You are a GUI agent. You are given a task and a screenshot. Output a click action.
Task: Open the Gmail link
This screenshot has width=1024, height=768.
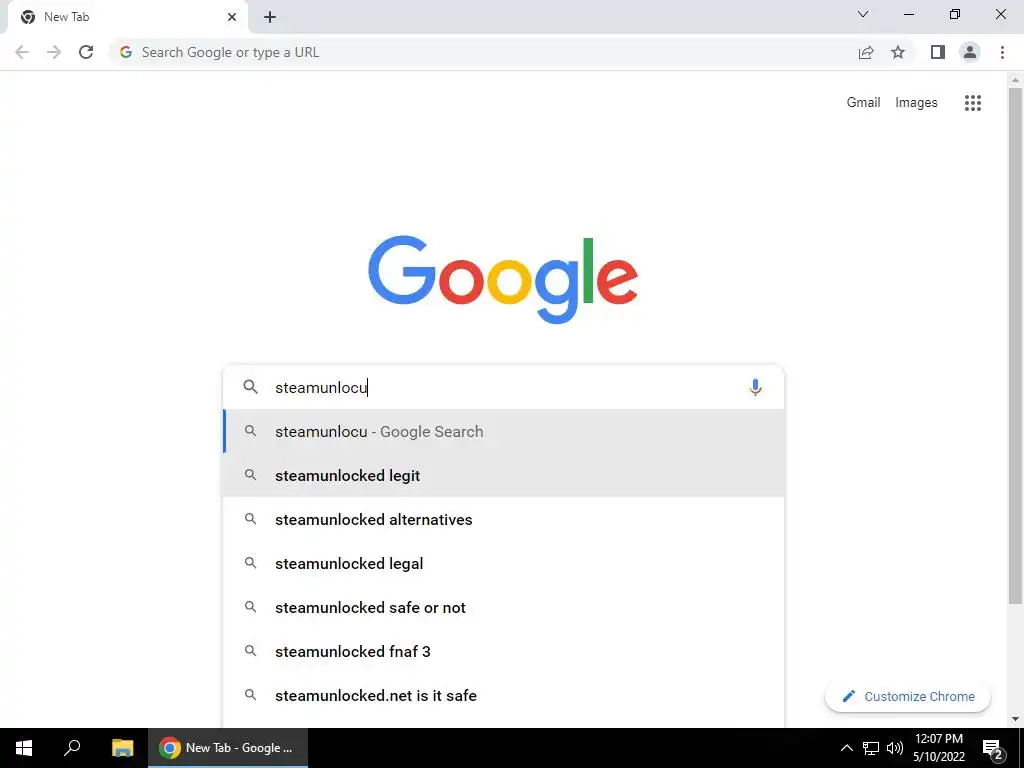[x=863, y=103]
